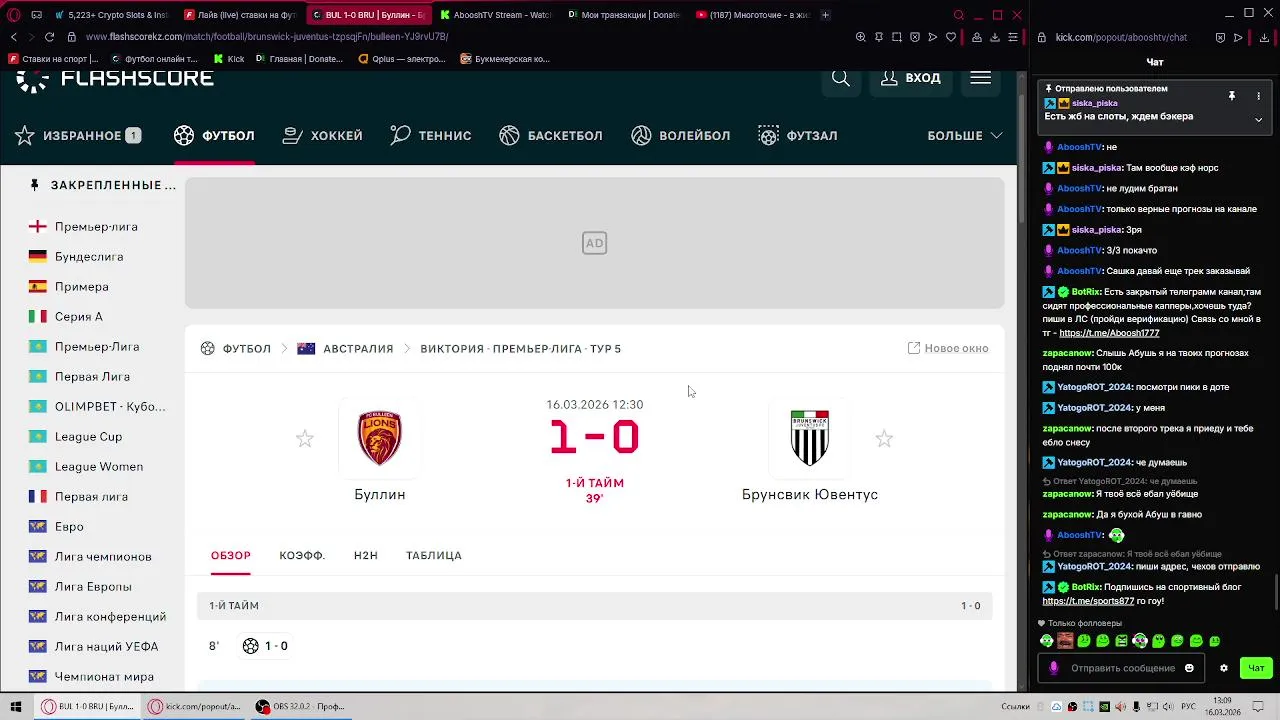Click the Отправить сообщение input field
The image size is (1280, 720).
(x=1121, y=668)
